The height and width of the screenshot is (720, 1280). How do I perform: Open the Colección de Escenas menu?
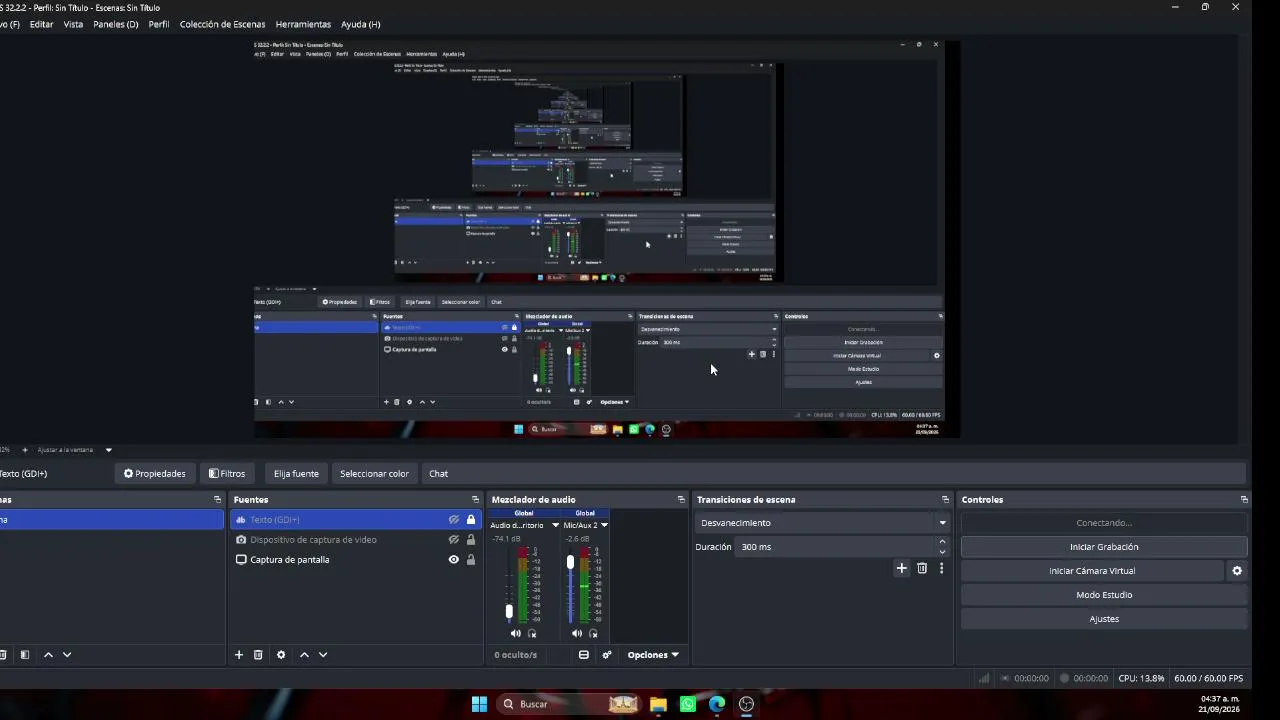coord(222,24)
